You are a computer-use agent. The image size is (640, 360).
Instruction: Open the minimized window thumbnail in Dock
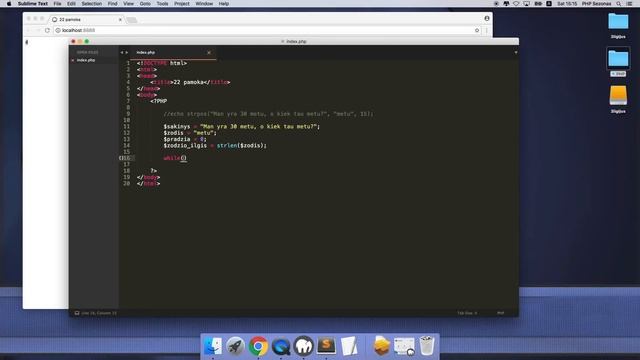pyautogui.click(x=404, y=347)
